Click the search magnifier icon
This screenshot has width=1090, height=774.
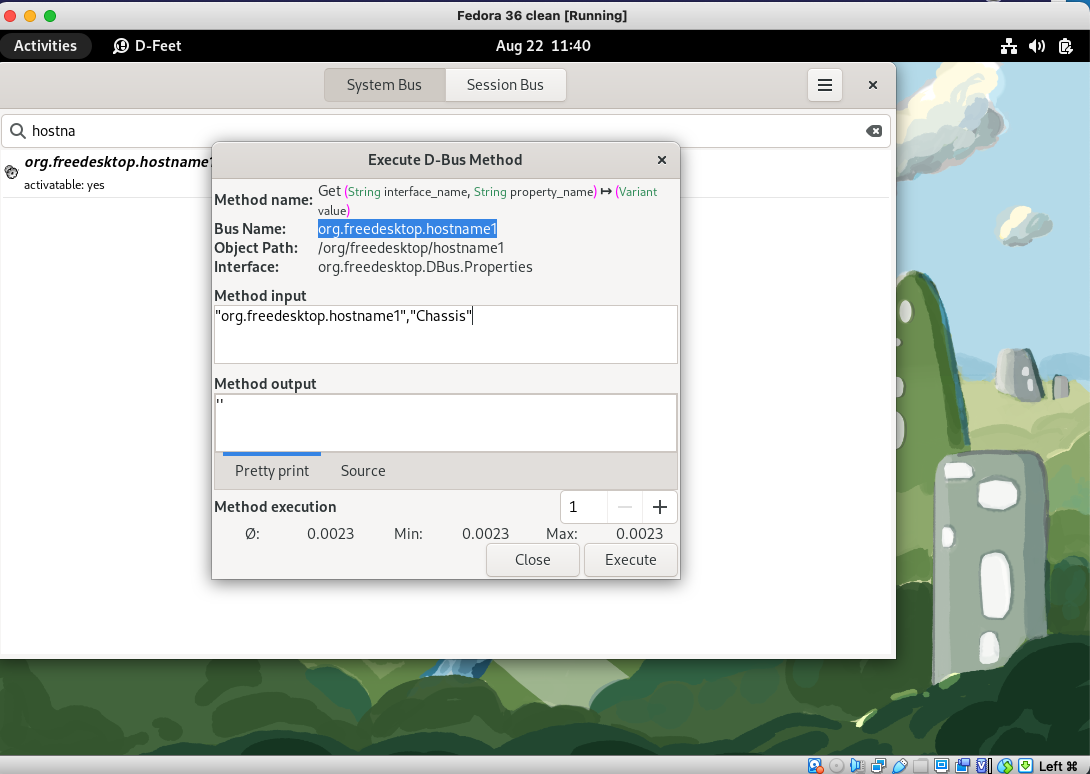tap(17, 131)
